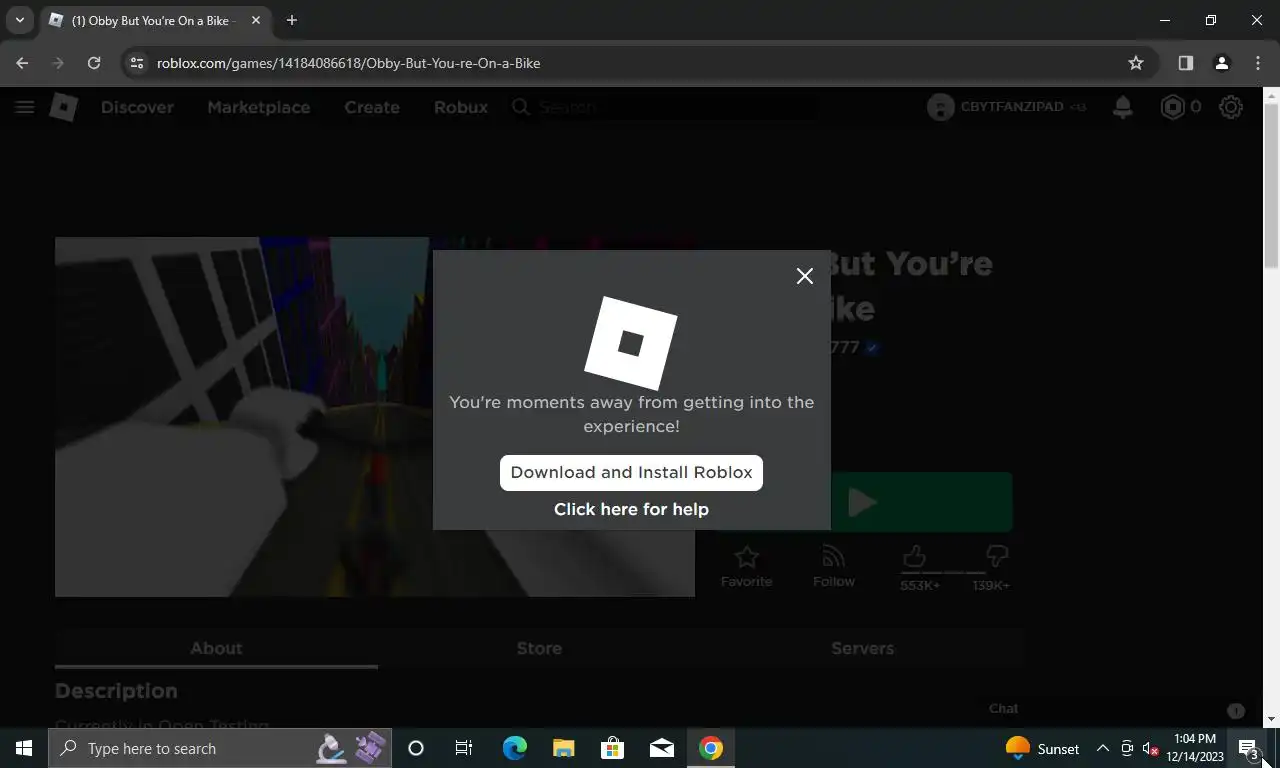Open Windows notification center
The image size is (1280, 768).
click(x=1248, y=748)
